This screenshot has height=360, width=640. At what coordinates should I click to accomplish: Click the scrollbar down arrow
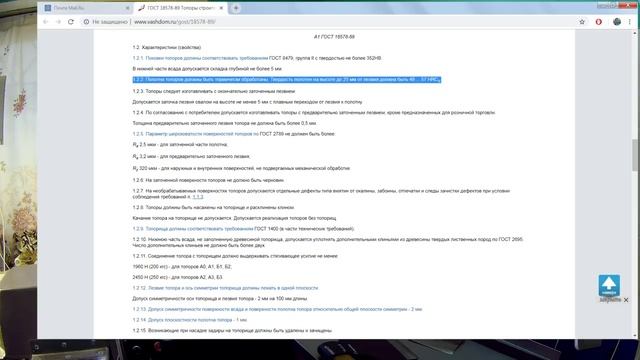(x=635, y=336)
